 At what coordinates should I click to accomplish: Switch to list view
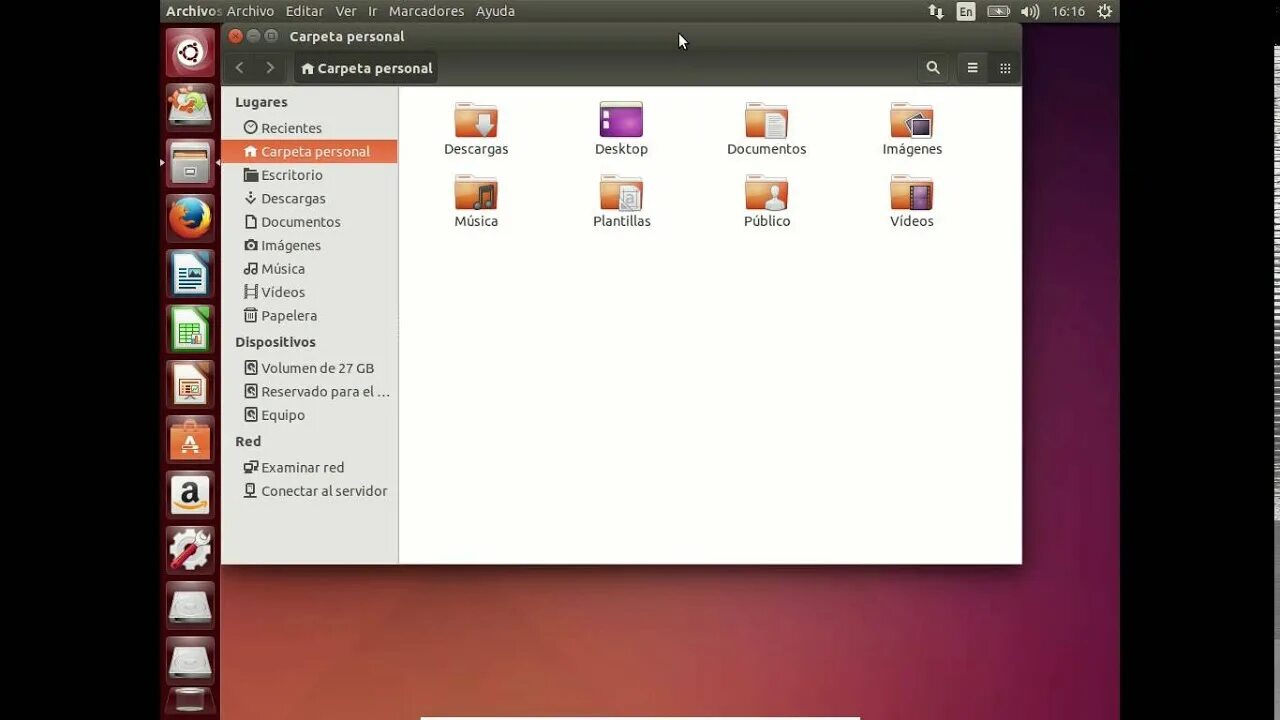click(972, 68)
